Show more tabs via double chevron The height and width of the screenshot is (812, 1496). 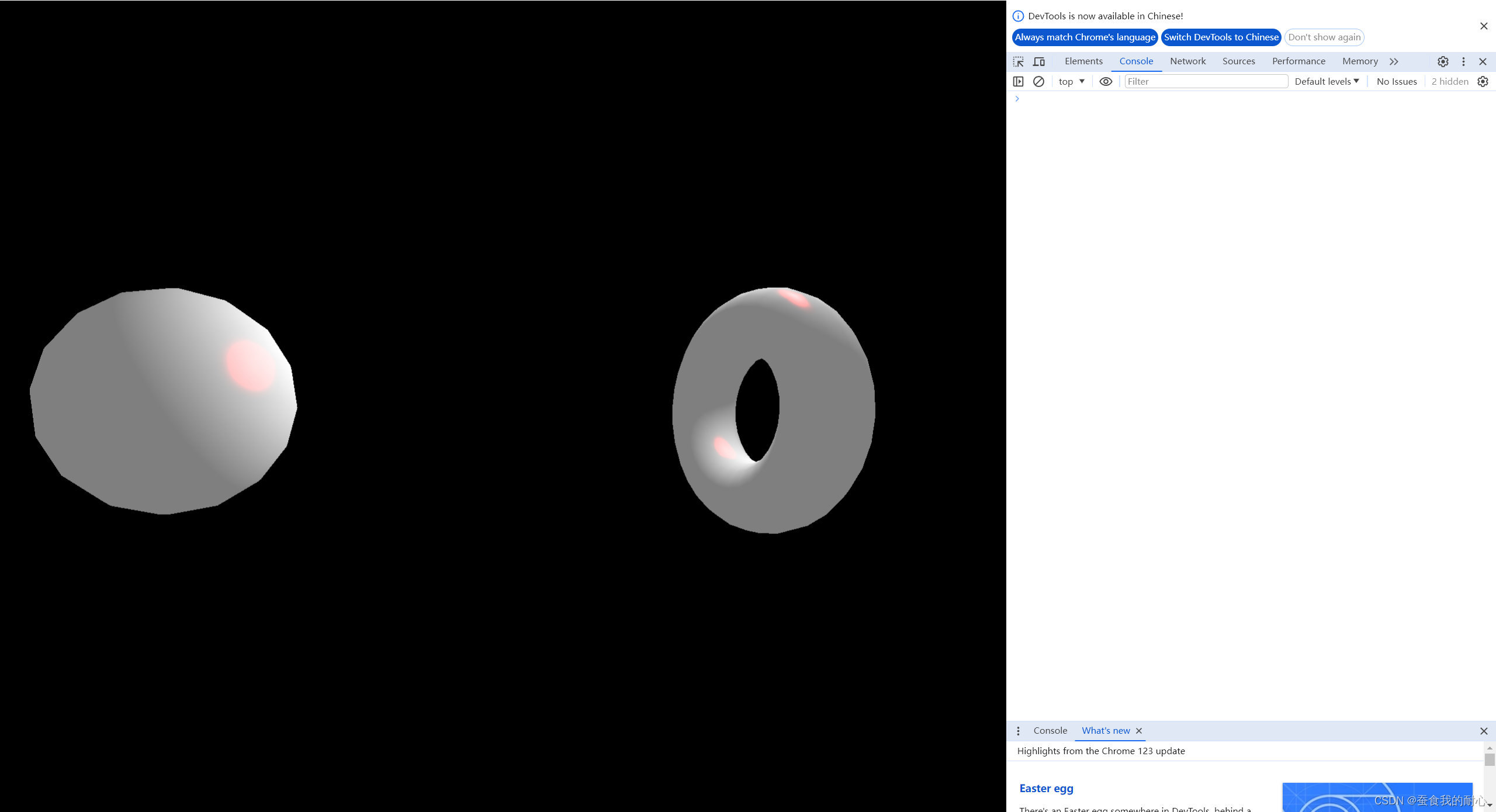tap(1394, 61)
